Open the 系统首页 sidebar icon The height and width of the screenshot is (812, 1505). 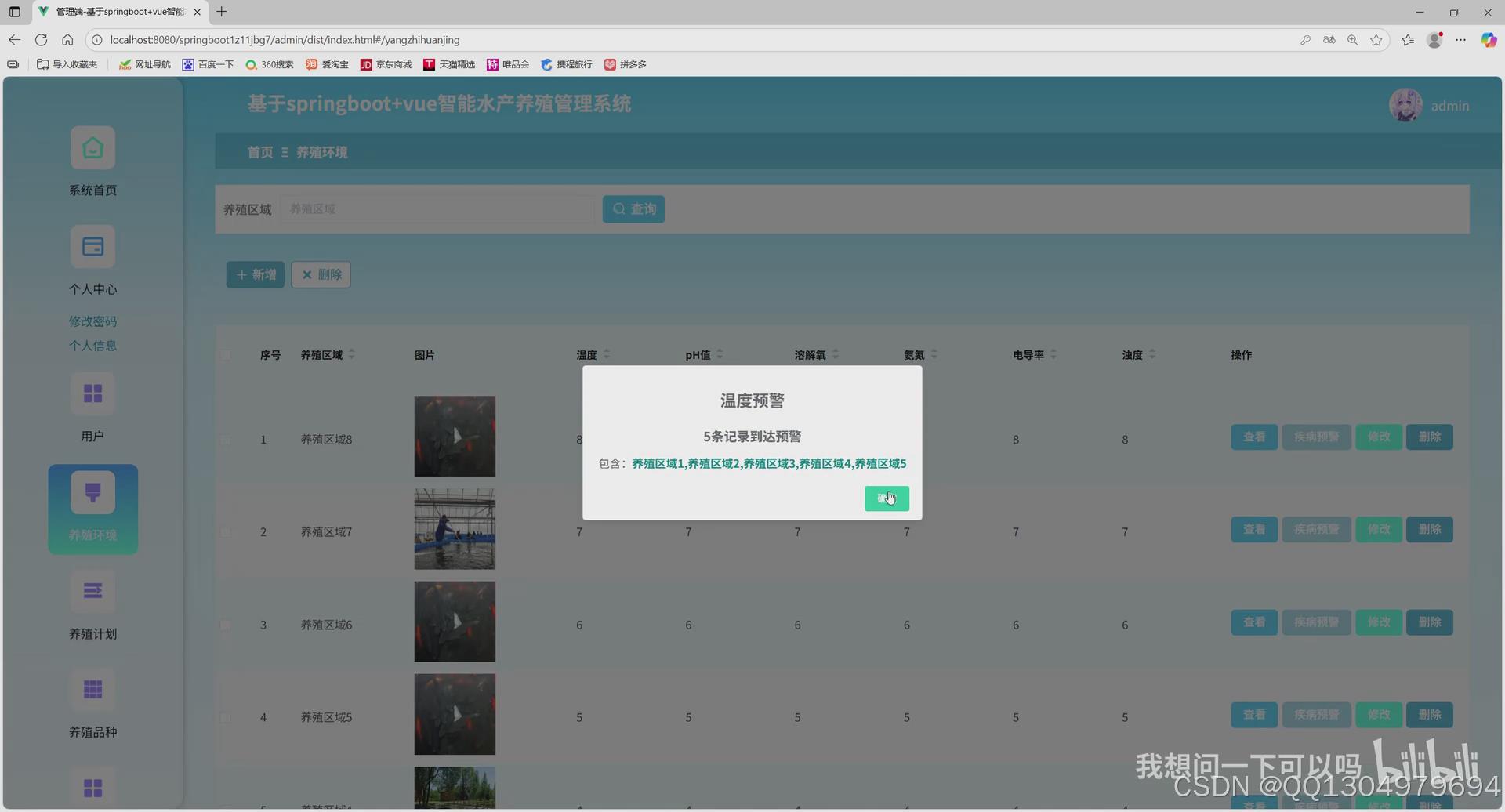point(92,148)
